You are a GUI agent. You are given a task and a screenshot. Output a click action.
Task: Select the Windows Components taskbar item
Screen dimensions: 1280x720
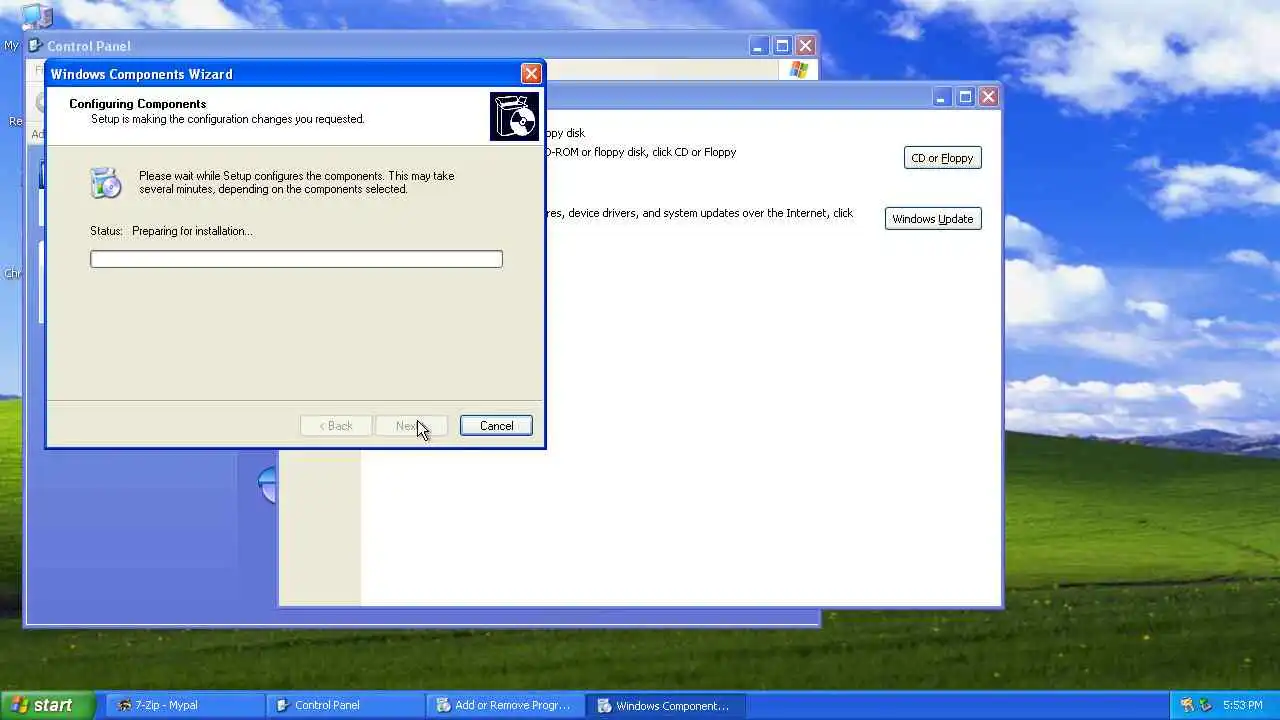tap(666, 705)
